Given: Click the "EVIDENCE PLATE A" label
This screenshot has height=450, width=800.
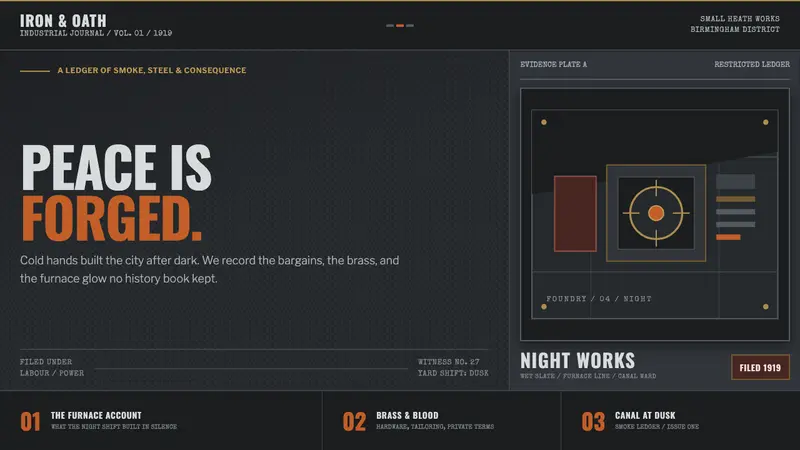Looking at the screenshot, I should (x=554, y=64).
